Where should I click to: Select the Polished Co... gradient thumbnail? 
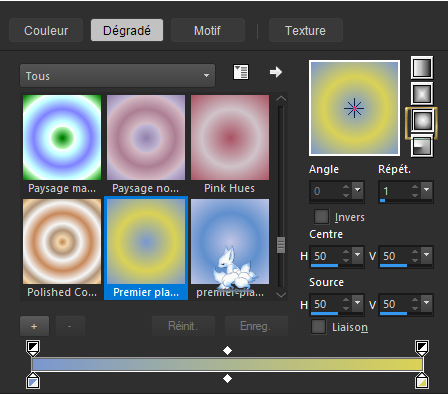(62, 241)
